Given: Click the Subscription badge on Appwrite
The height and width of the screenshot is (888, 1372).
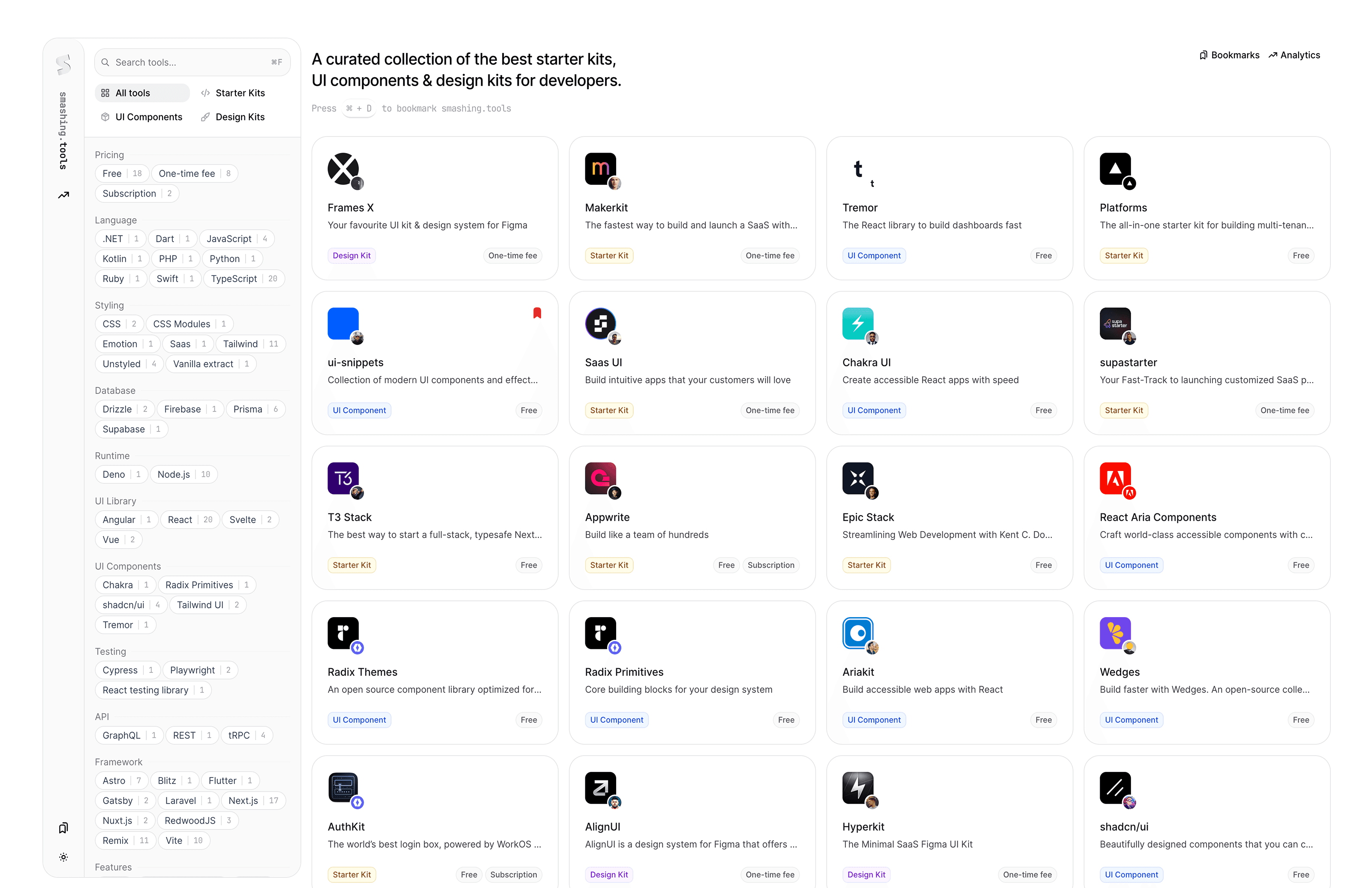Looking at the screenshot, I should (771, 565).
